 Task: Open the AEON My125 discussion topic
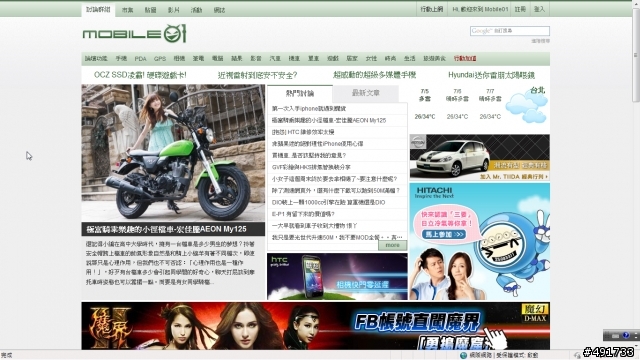(x=329, y=120)
